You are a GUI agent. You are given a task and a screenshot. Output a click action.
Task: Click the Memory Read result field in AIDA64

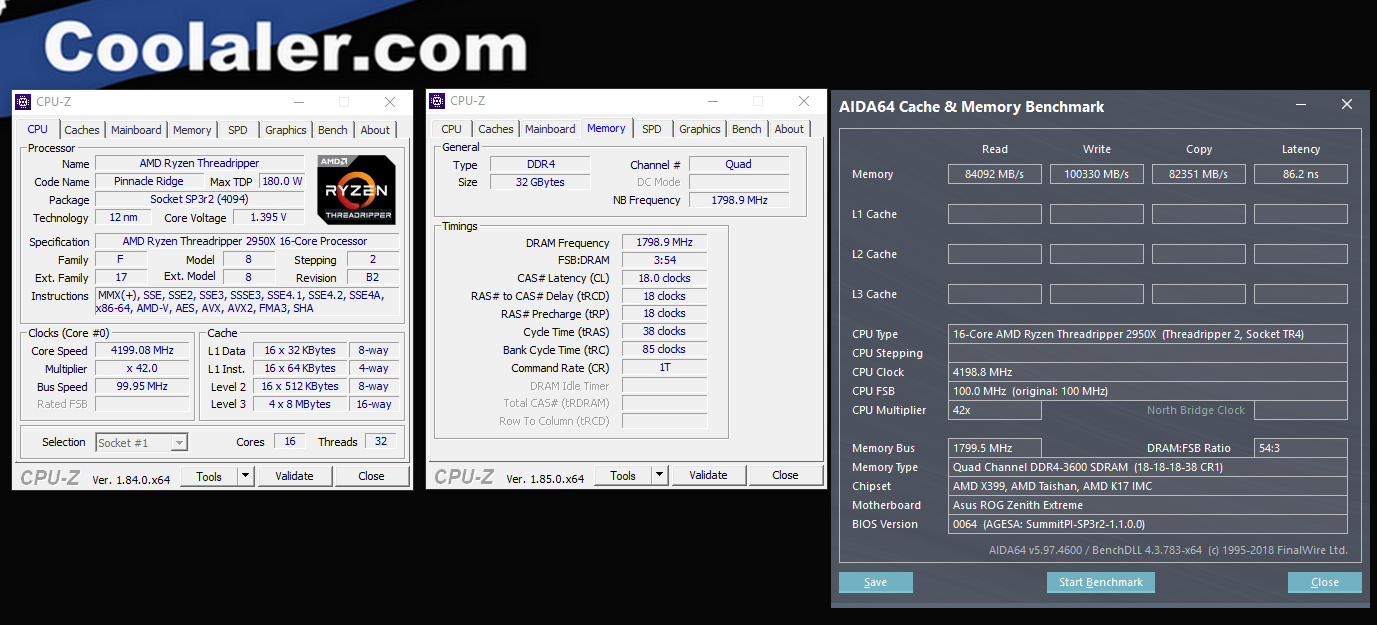point(994,174)
